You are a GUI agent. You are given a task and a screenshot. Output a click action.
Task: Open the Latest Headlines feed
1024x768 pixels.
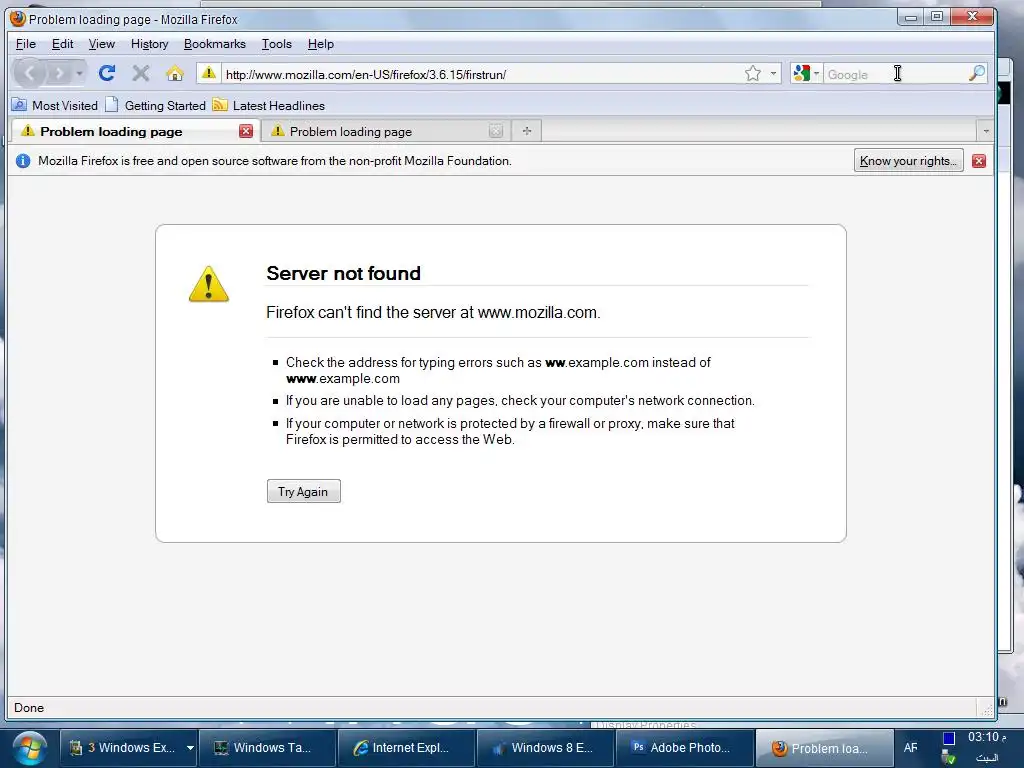[268, 105]
